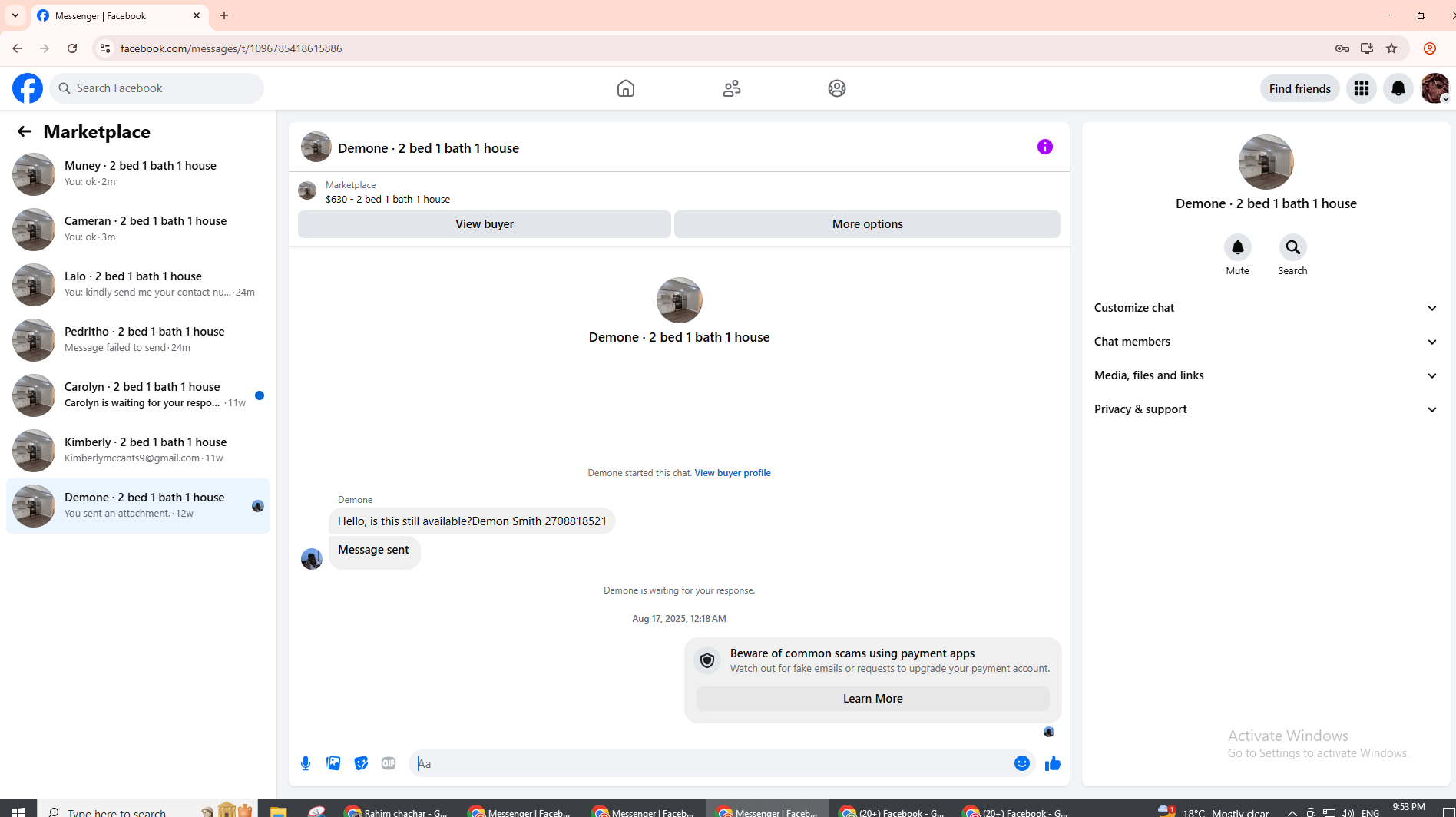
Task: Click the shield icon in scam warning
Action: tap(707, 660)
